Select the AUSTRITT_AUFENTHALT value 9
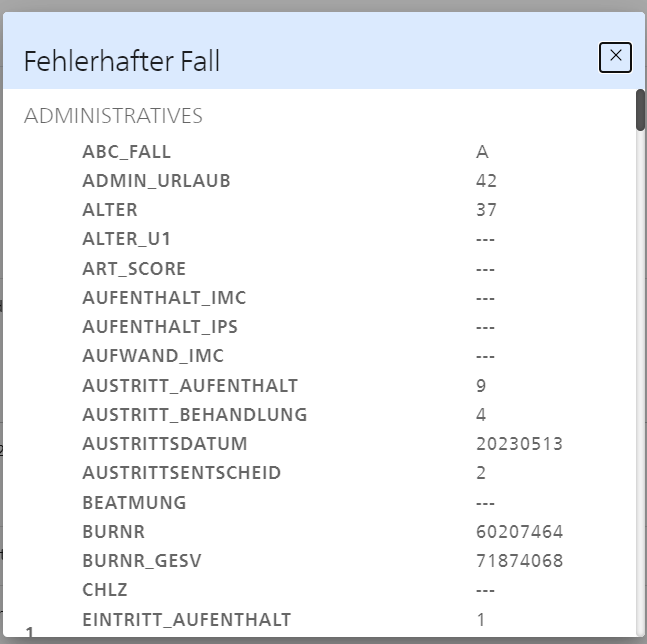This screenshot has height=644, width=647. (x=481, y=386)
